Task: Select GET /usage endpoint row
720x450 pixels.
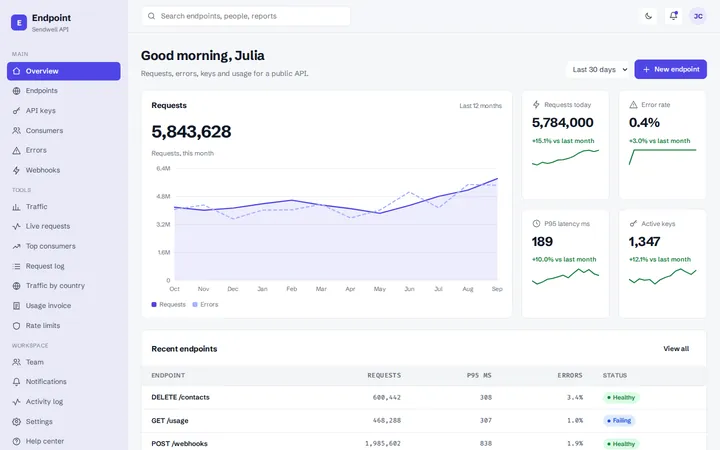Action: click(x=424, y=421)
